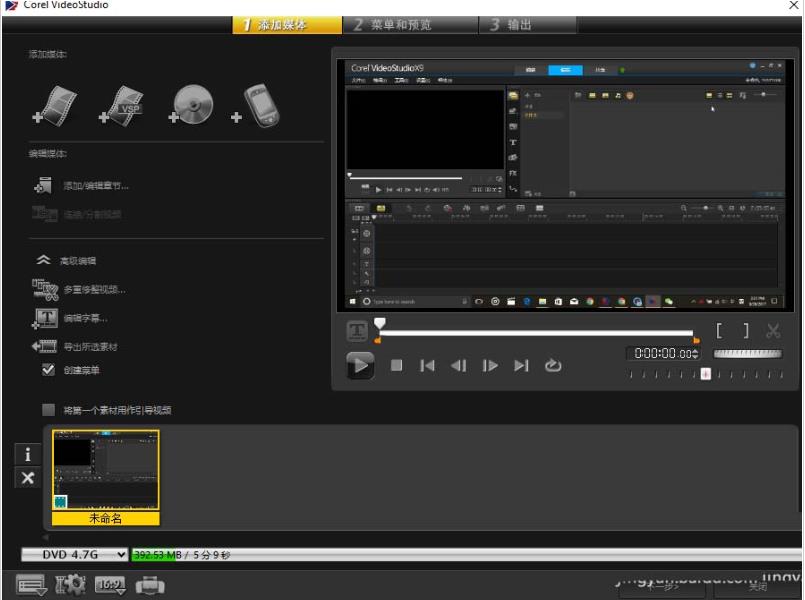The image size is (805, 600).
Task: Open the DVD 4.7G disc size dropdown
Action: [x=75, y=554]
